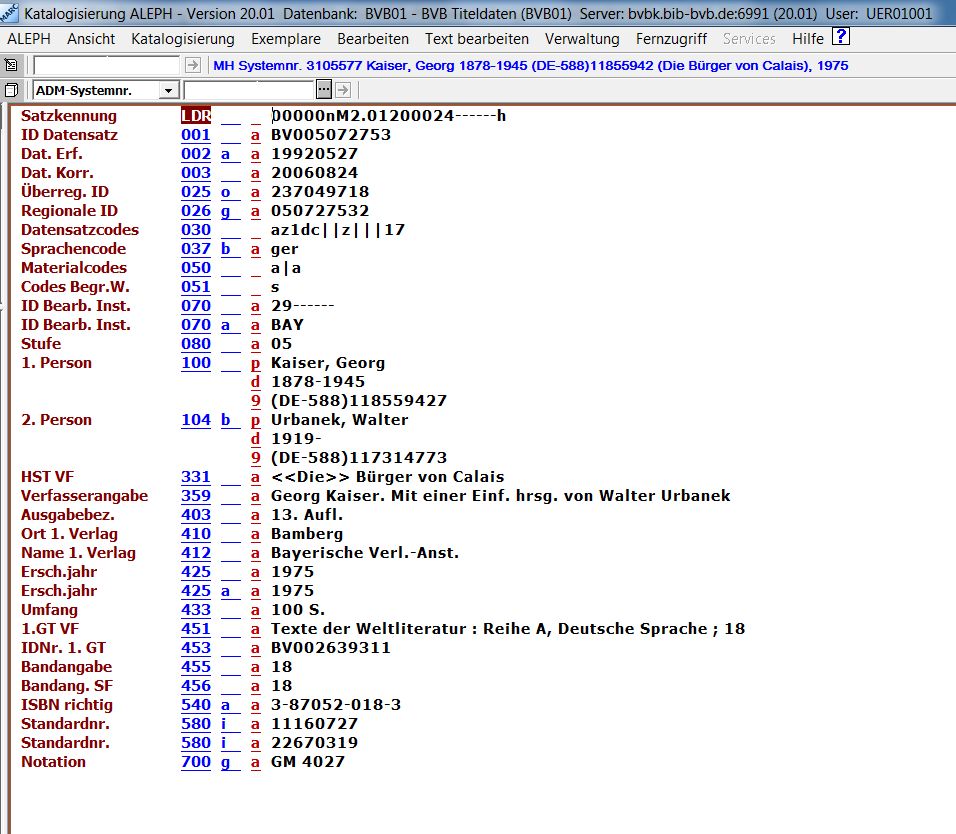
Task: Click the items icon beside ADM-Systemnr. dropdown
Action: 11,90
